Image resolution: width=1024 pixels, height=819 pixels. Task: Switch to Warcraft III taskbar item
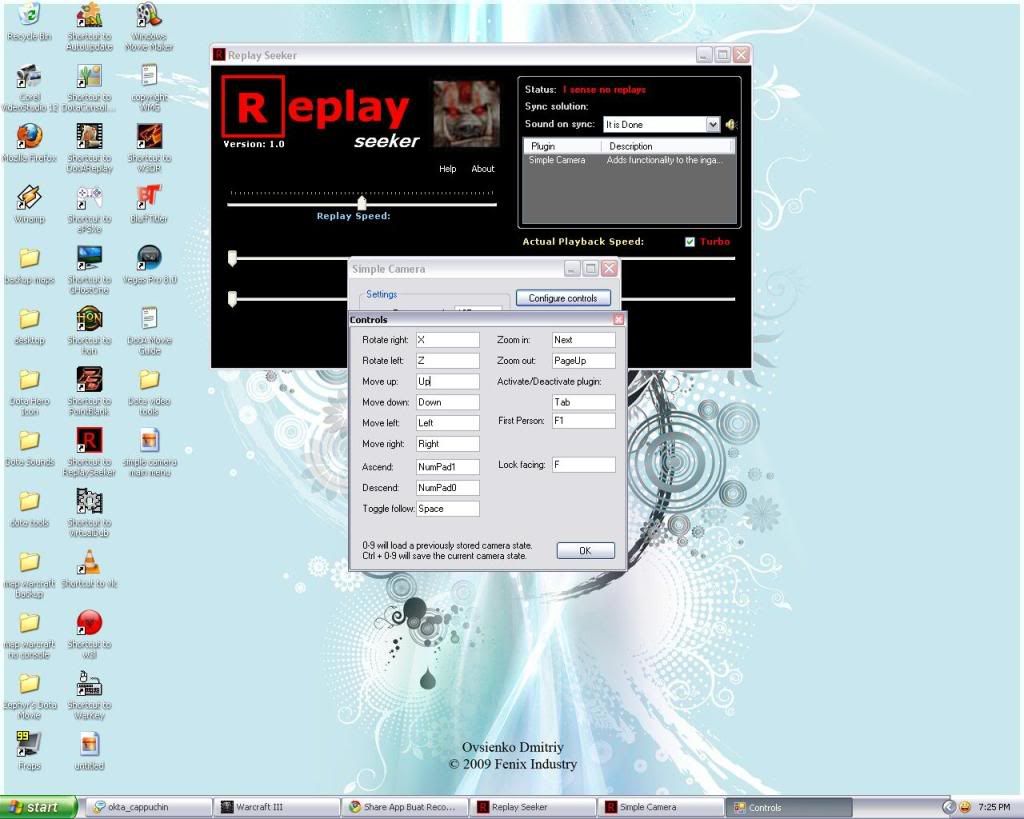coord(277,807)
